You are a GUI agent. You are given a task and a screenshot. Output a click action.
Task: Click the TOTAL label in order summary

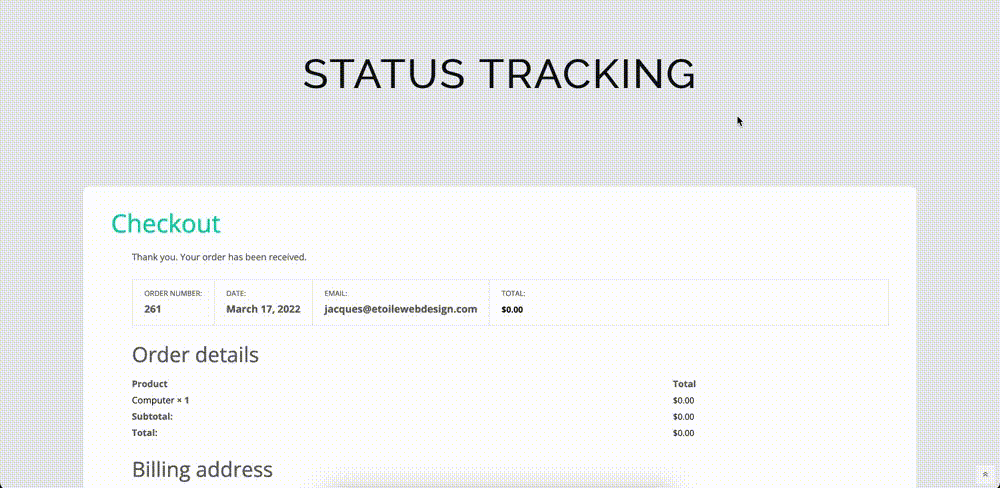click(513, 293)
